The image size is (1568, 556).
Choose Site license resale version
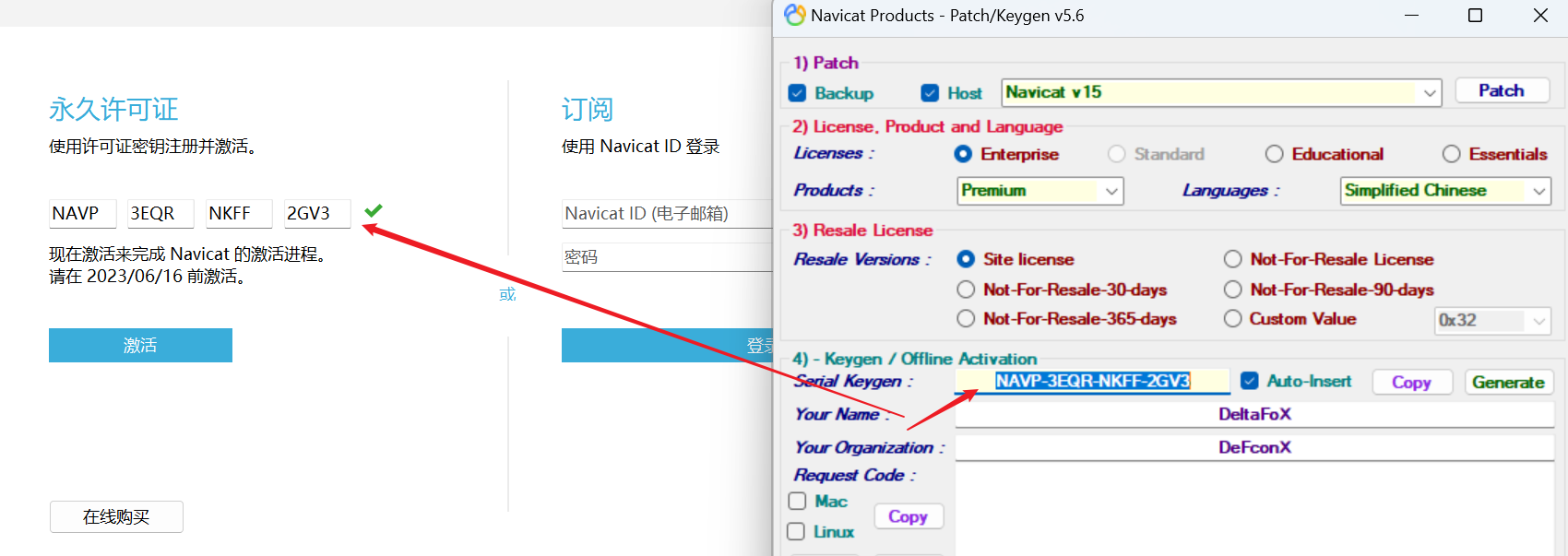966,259
